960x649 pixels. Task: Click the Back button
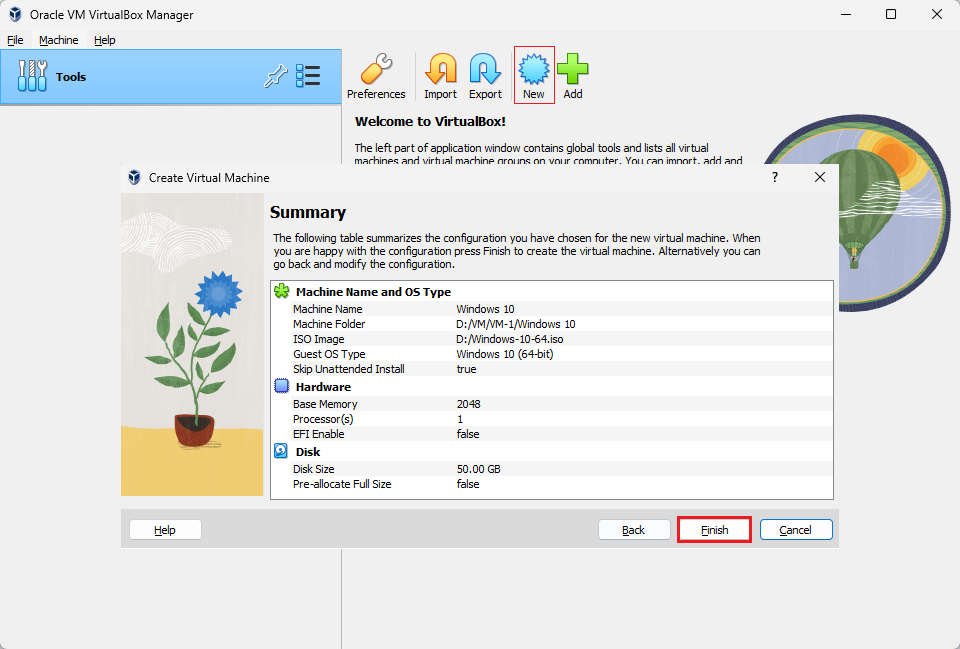[634, 530]
